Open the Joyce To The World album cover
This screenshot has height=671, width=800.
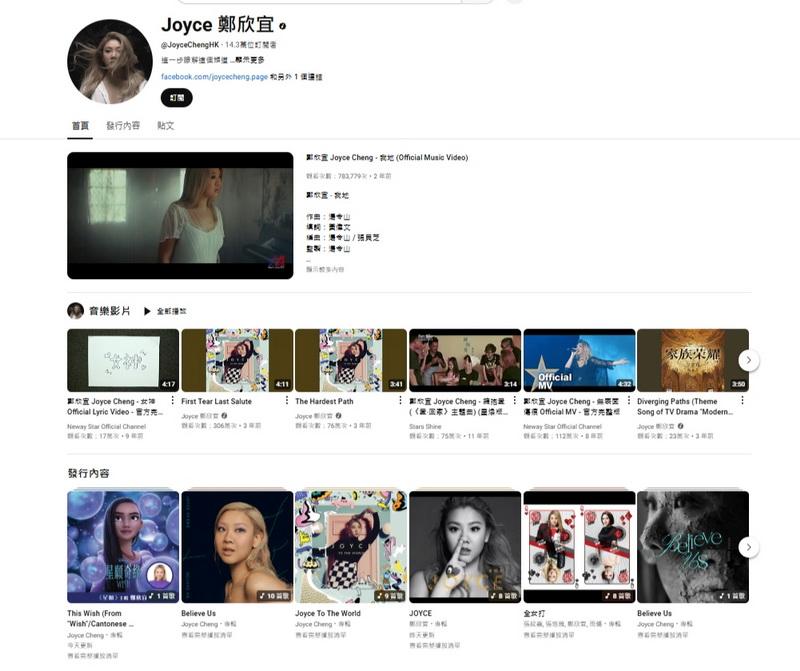351,547
